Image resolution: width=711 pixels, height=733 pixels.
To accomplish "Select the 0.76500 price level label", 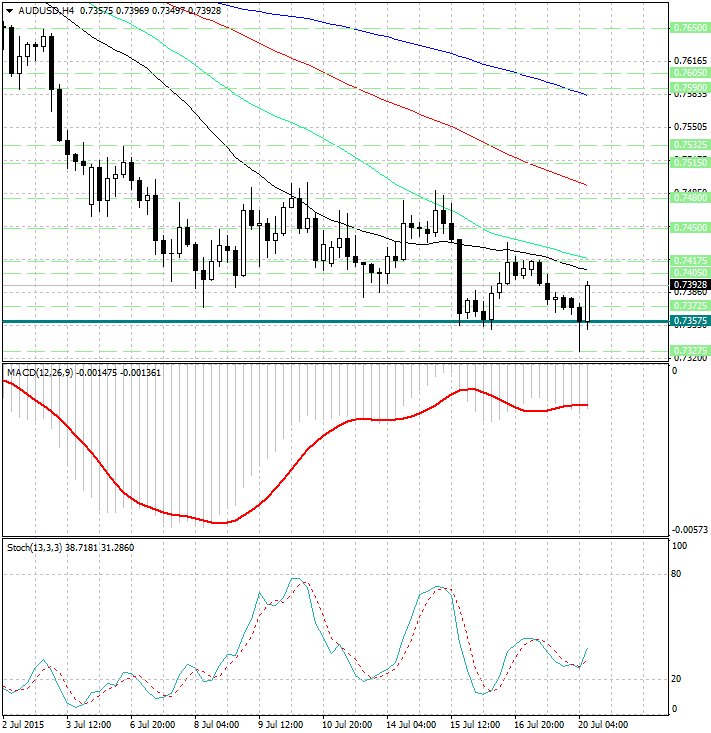I will coord(690,28).
